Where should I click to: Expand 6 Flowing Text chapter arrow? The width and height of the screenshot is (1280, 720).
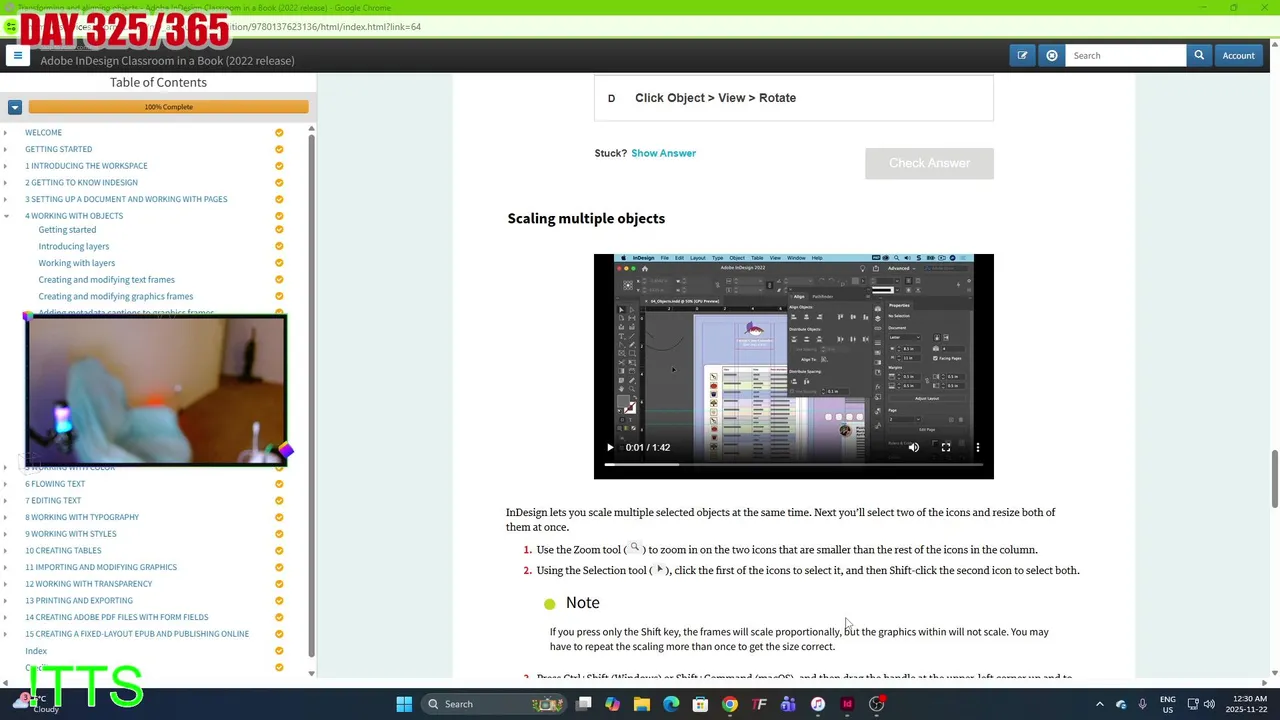(x=6, y=484)
